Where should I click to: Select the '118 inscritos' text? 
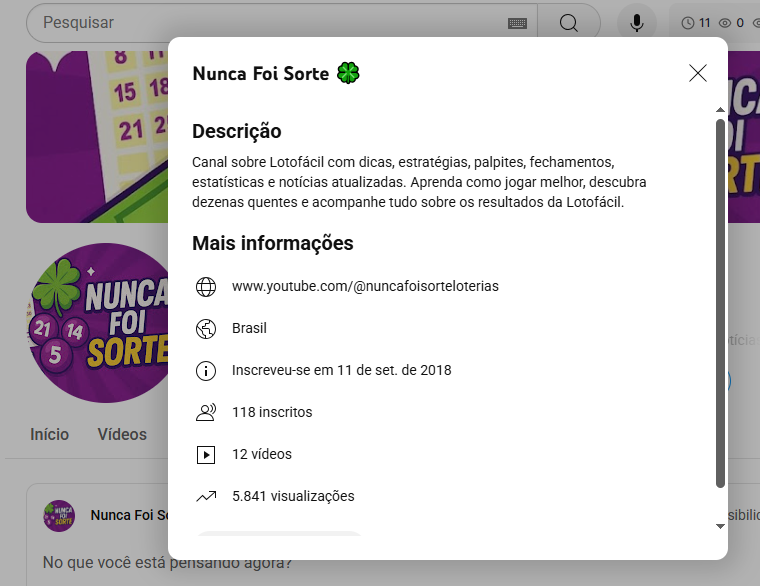coord(272,412)
